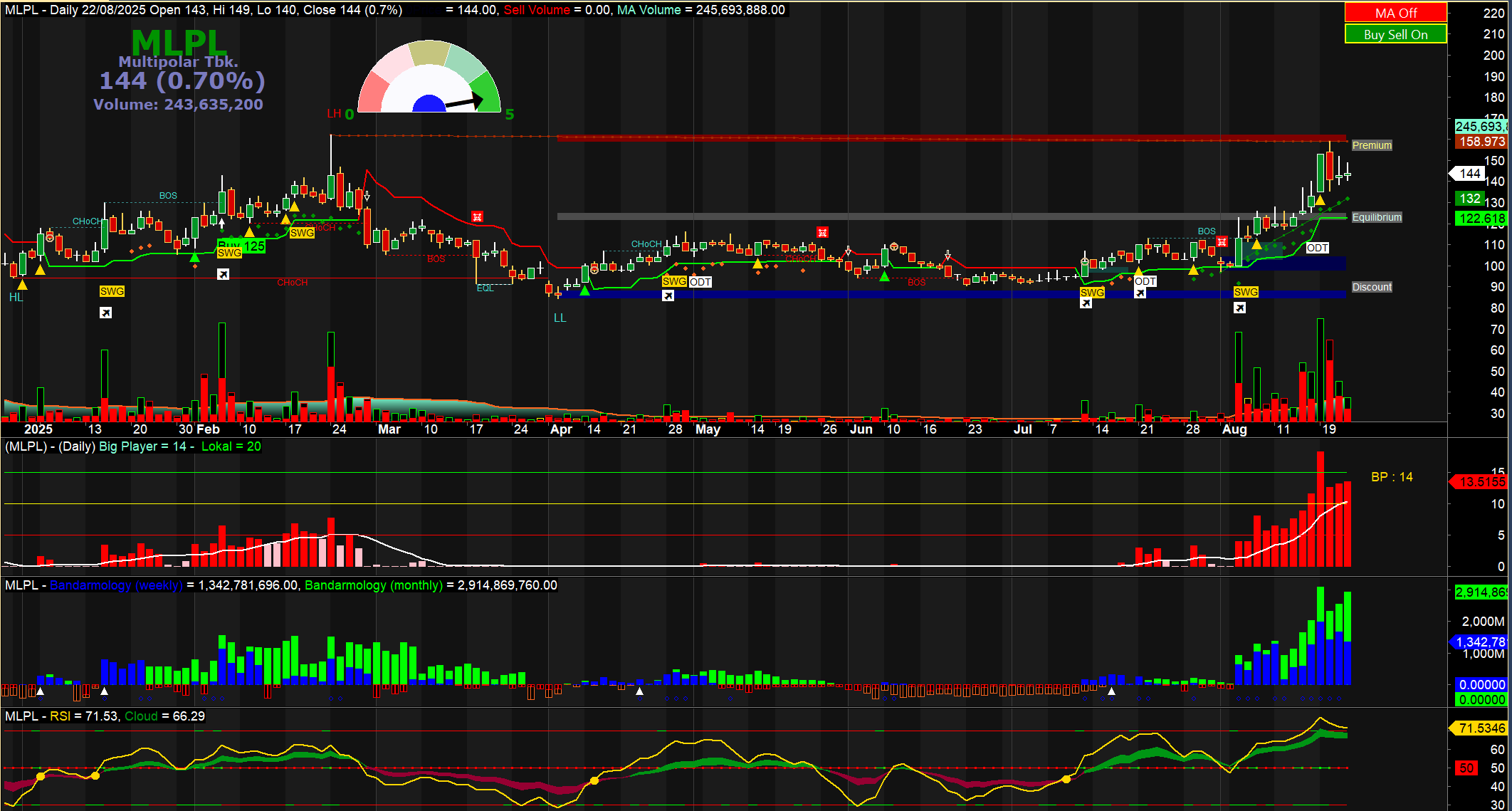
Task: Click yellow triangle above the HL label
Action: click(22, 285)
